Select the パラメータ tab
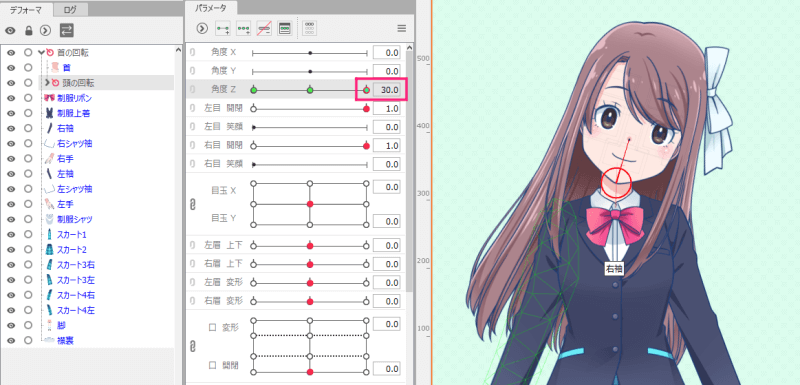 [x=210, y=8]
